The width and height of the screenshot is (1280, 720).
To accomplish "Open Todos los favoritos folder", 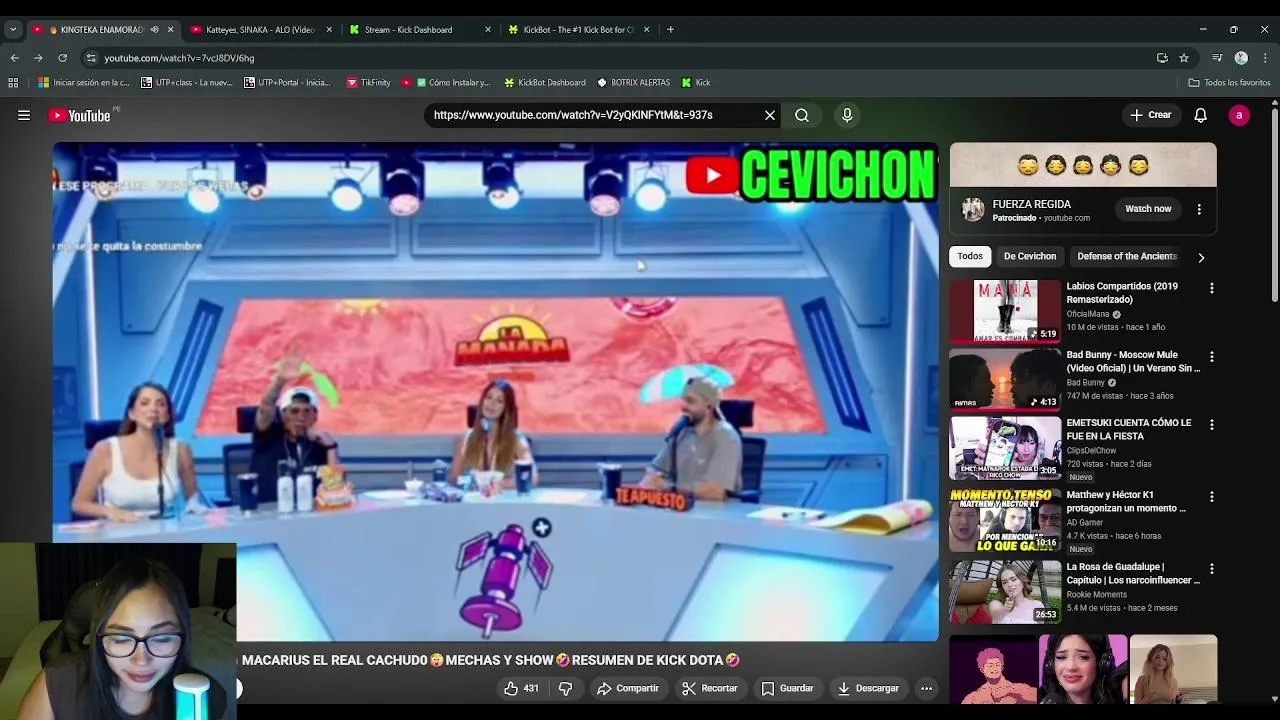I will pos(1229,83).
